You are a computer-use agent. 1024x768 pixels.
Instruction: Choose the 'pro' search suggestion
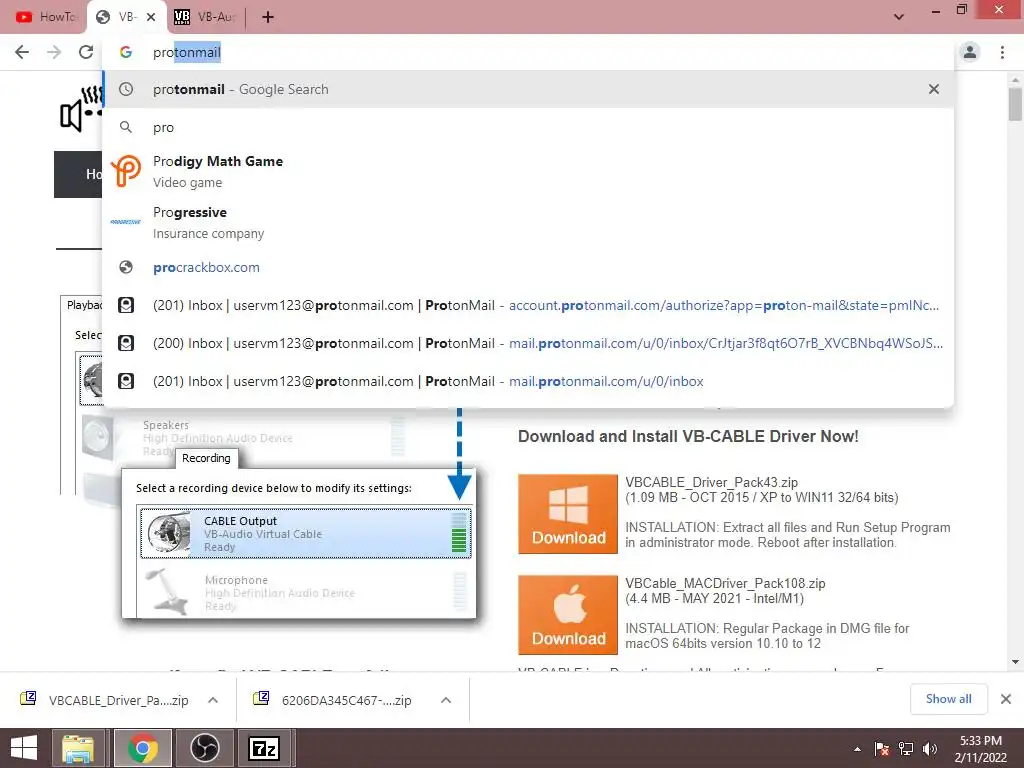(x=528, y=127)
